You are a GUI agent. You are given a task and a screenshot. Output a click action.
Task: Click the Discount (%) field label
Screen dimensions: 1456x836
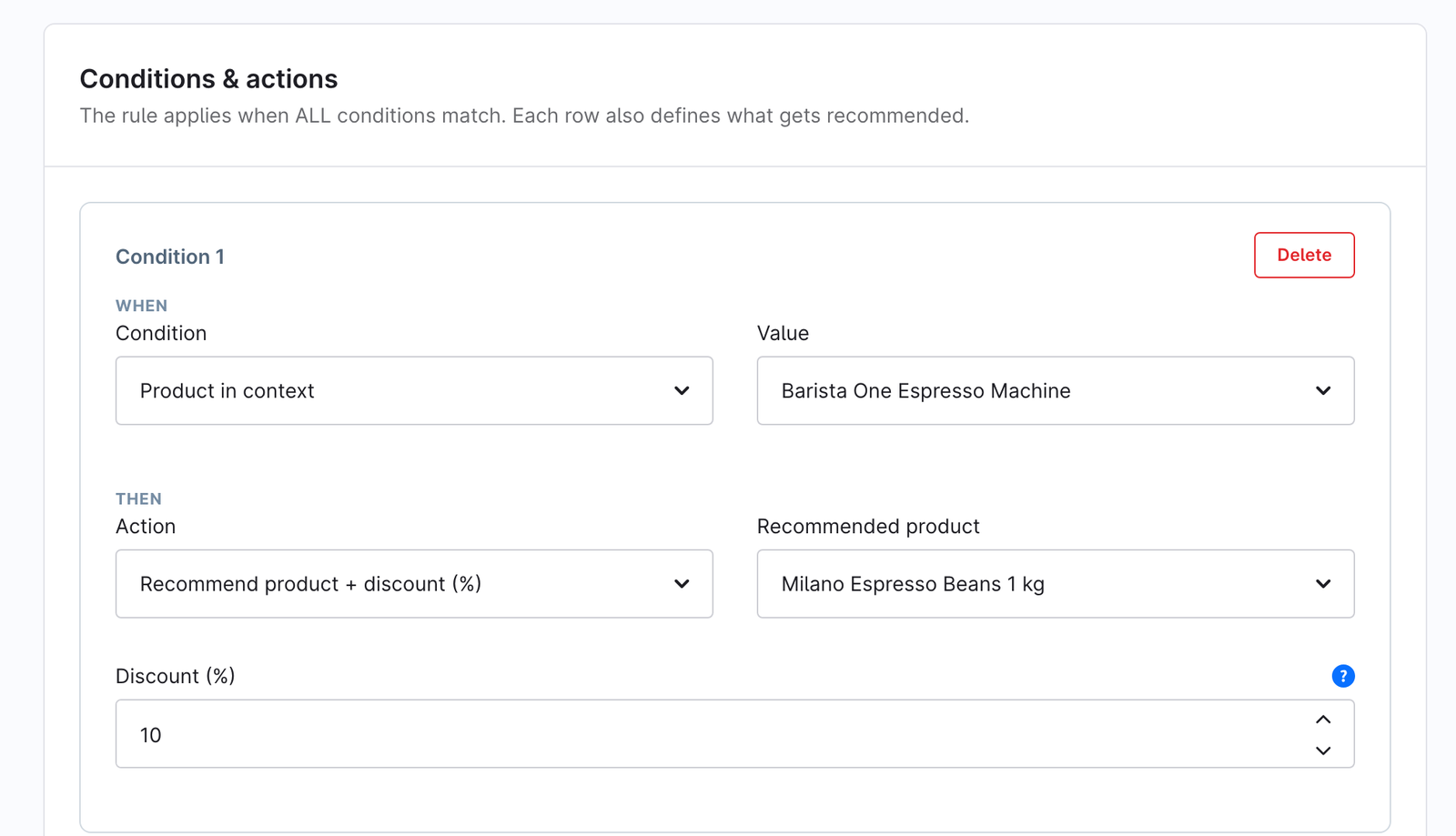[175, 676]
